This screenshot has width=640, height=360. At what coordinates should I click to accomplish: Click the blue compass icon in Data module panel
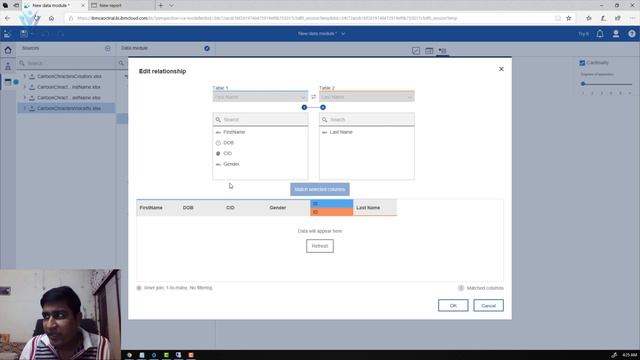point(207,48)
